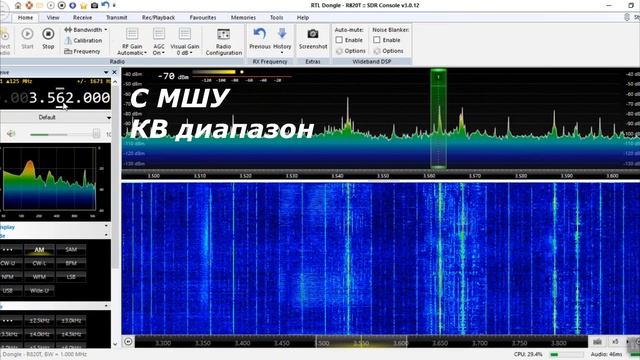Viewport: 640px width, 360px height.
Task: Collapse the Display section arrow
Action: coord(107,226)
